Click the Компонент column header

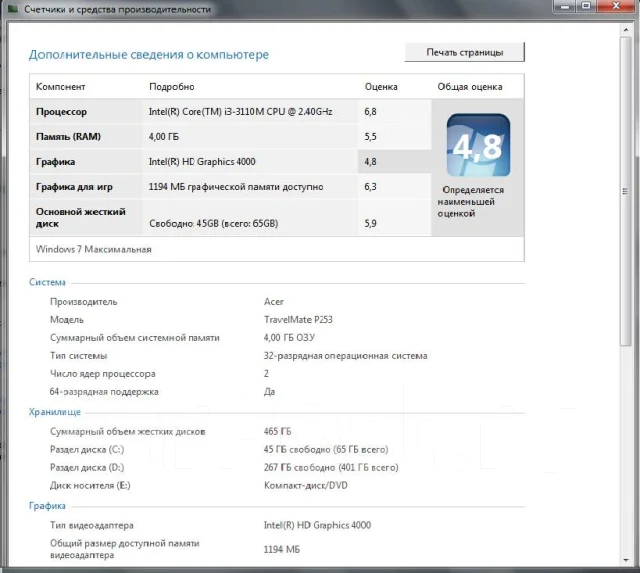(60, 87)
